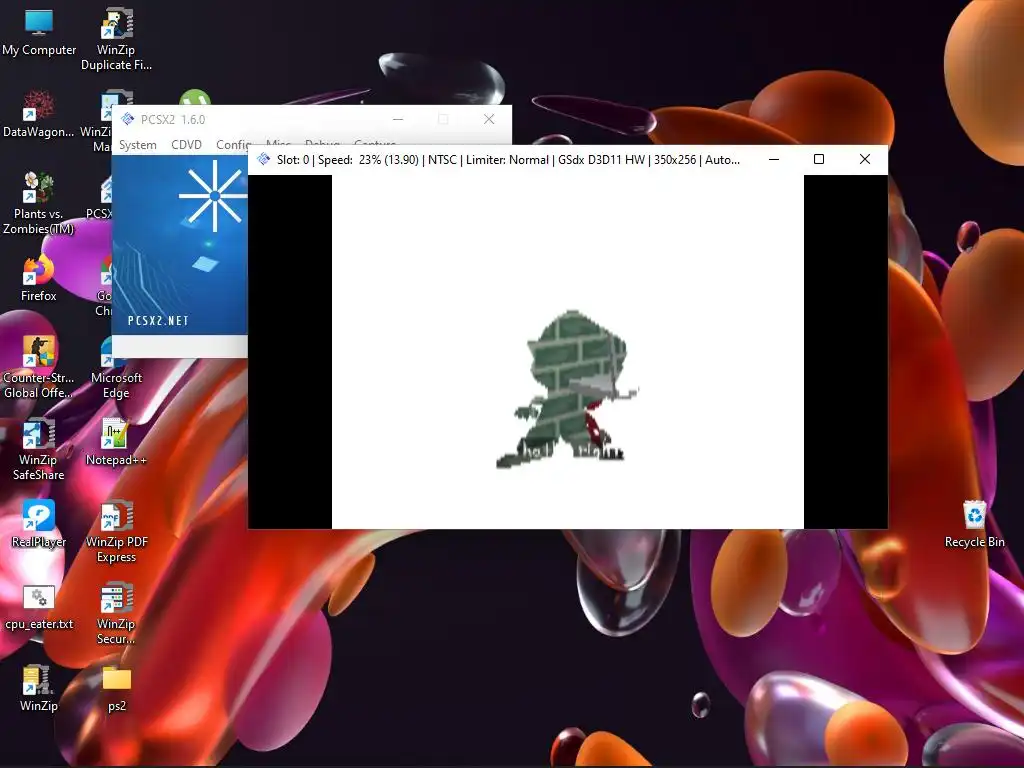Open the Firefox desktop shortcut
Screen dimensions: 1024x768
39,279
